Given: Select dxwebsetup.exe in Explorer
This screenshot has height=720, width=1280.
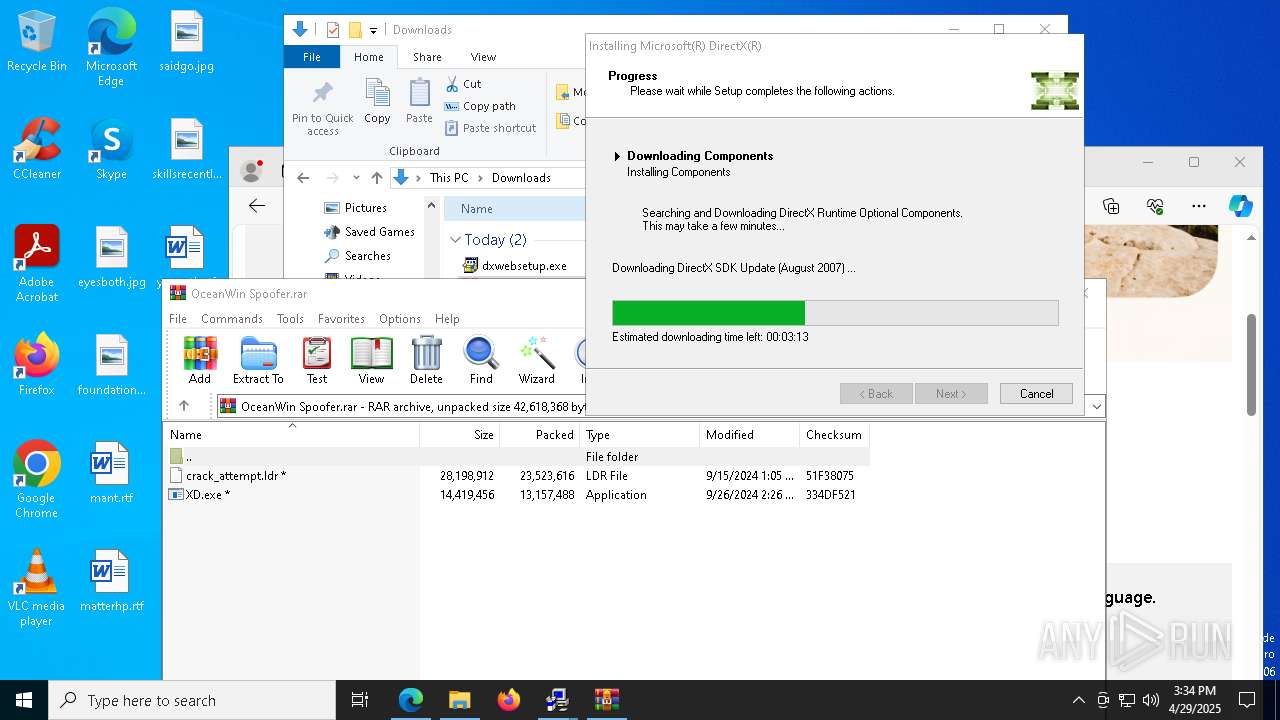Looking at the screenshot, I should pos(515,266).
